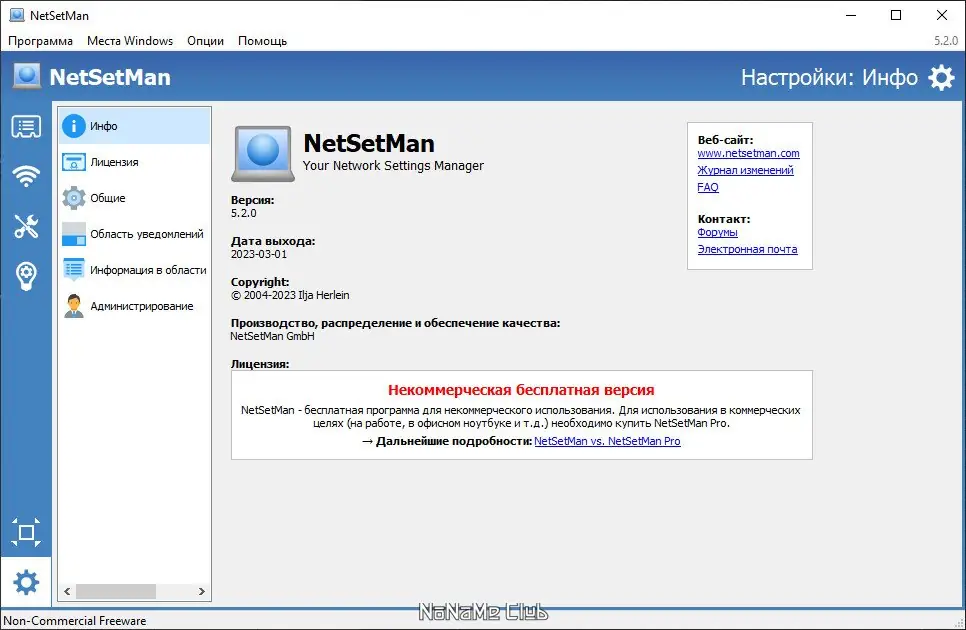The image size is (966, 630).
Task: Click the gear icon beside Общие
Action: click(x=74, y=198)
